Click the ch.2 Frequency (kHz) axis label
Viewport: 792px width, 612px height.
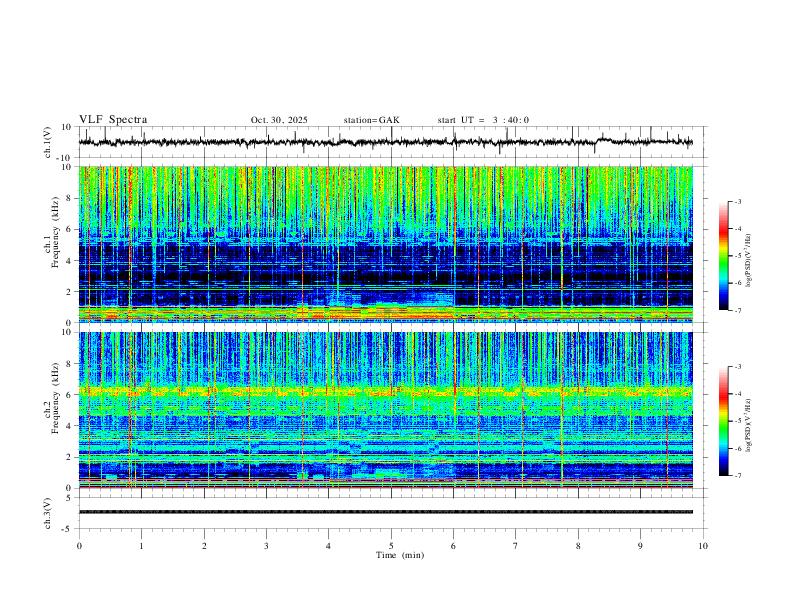pos(51,398)
